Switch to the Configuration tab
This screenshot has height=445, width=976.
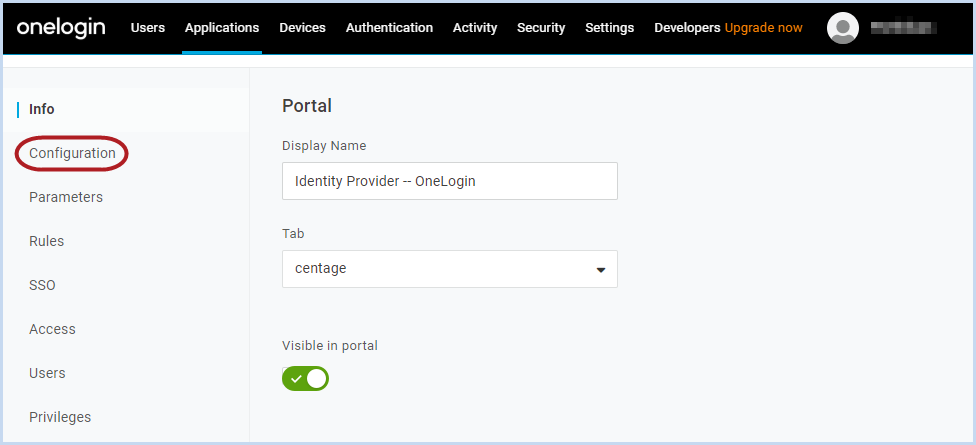(x=72, y=153)
